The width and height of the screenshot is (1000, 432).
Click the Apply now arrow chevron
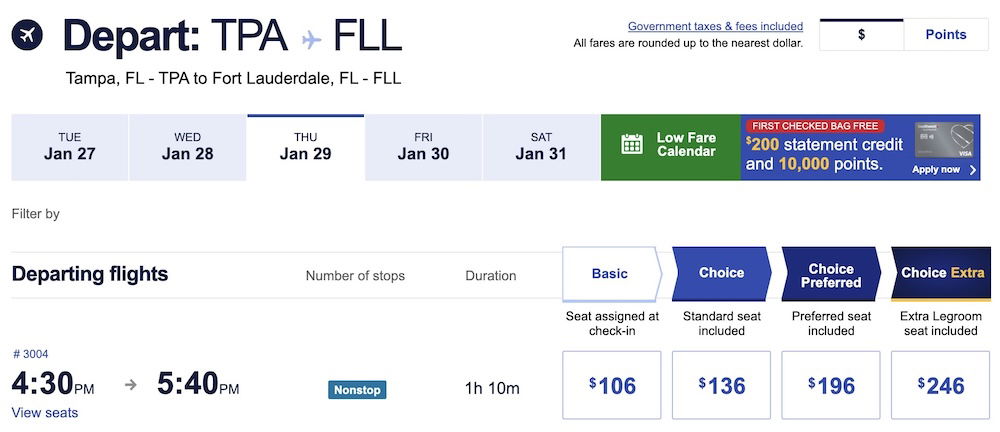point(974,170)
